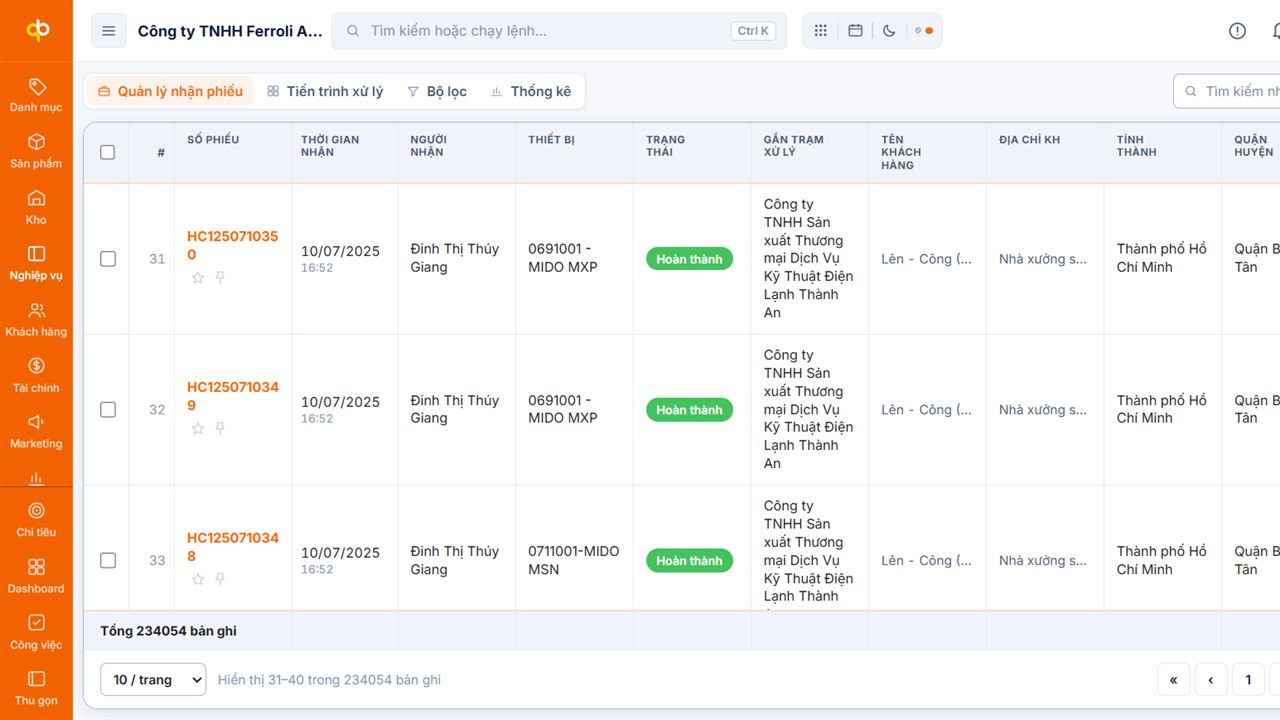Open the calendar icon in the header

[x=855, y=31]
